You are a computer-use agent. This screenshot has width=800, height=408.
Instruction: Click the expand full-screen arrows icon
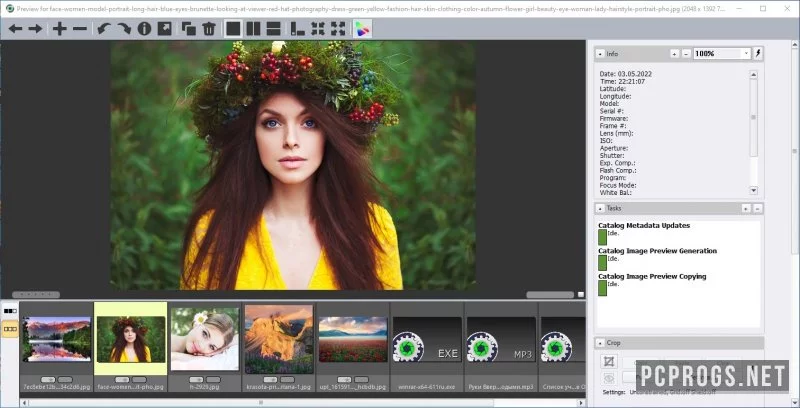pos(338,29)
